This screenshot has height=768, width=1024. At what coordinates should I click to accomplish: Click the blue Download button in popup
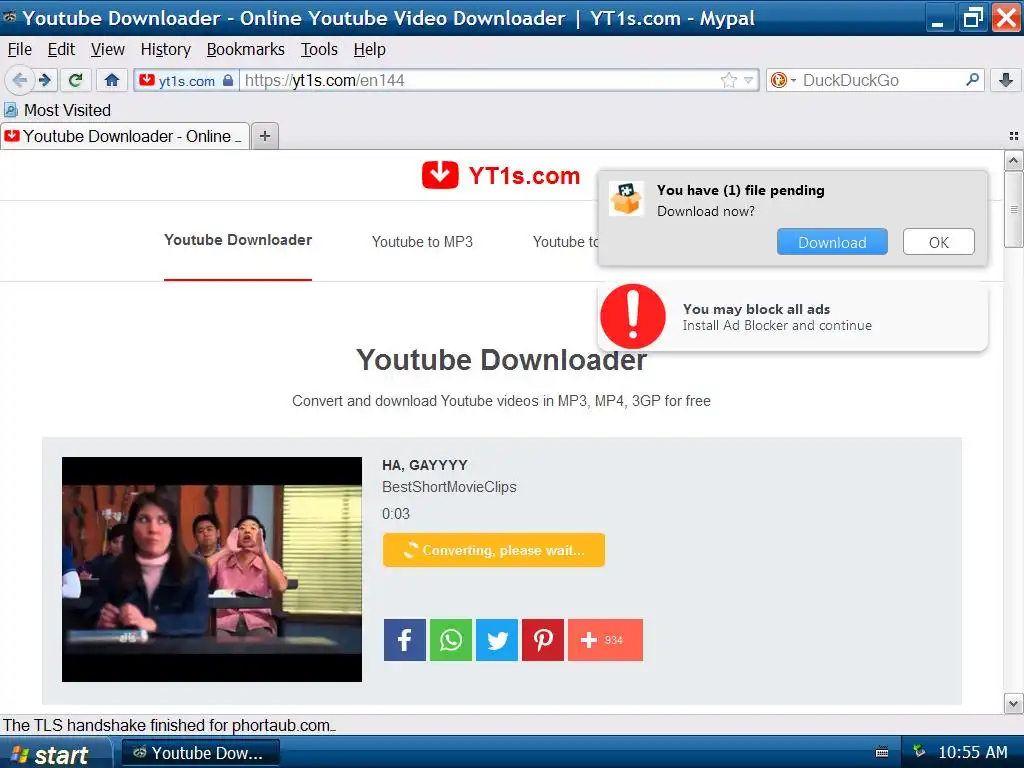point(832,242)
